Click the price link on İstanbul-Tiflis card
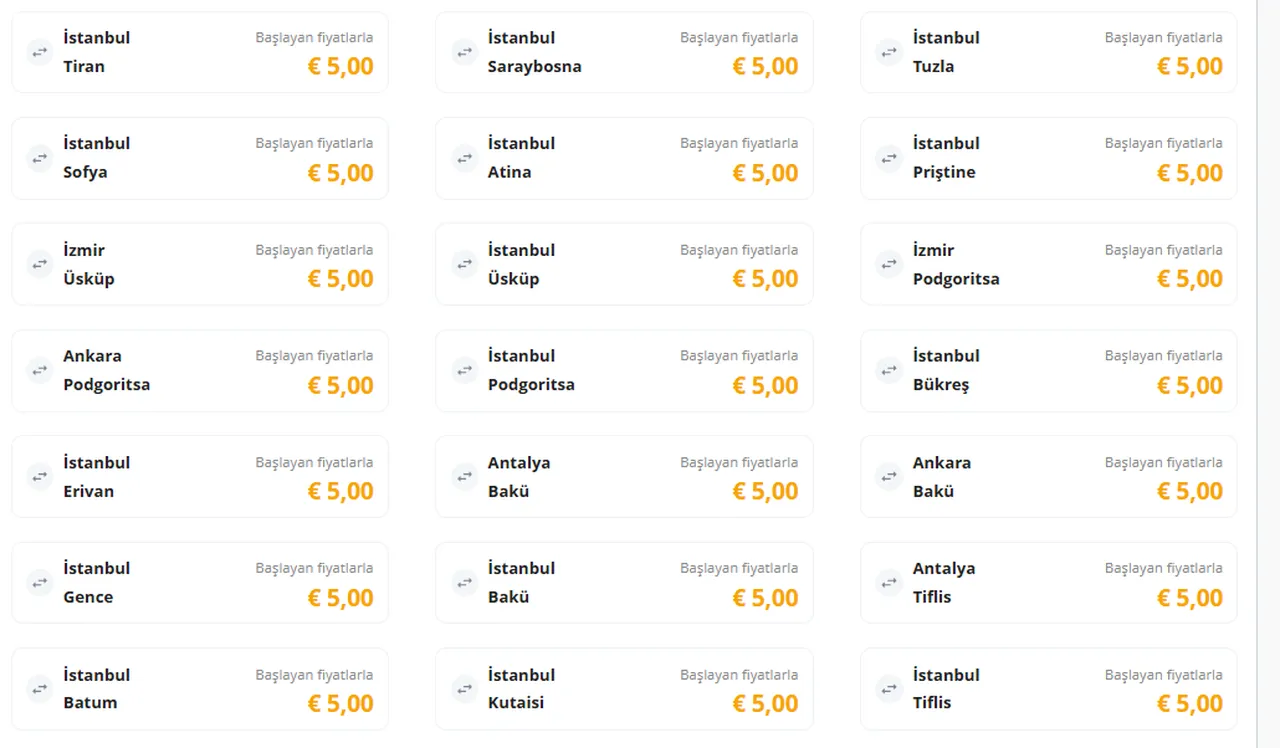The image size is (1280, 748). (1190, 703)
